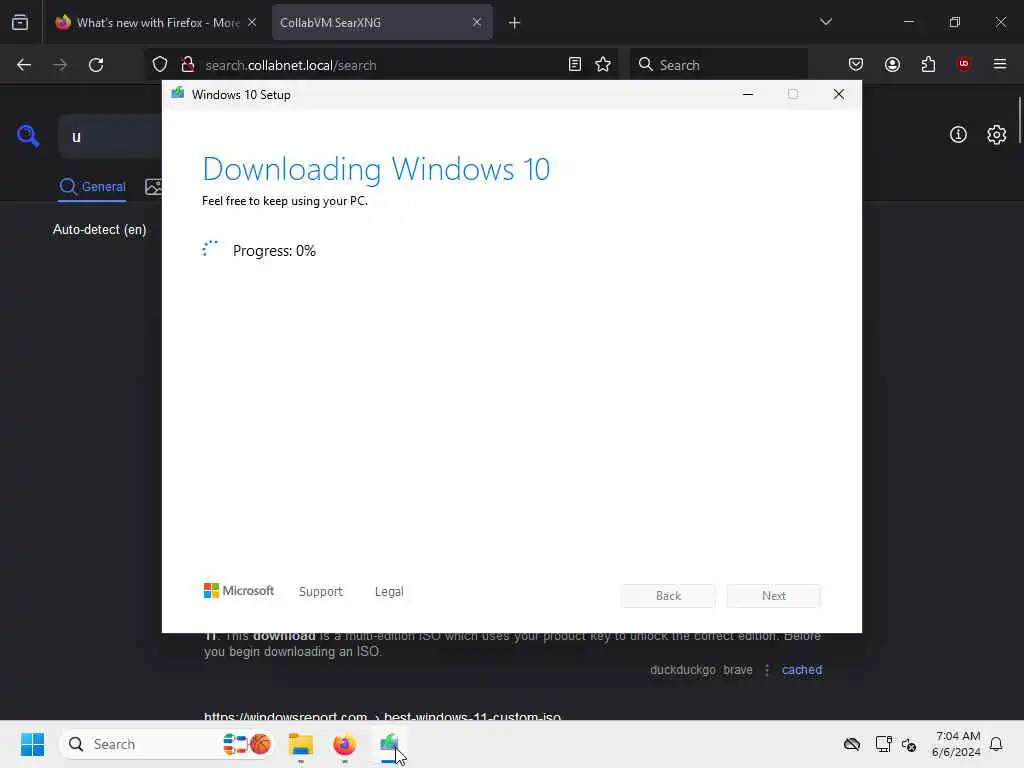Image resolution: width=1024 pixels, height=768 pixels.
Task: Open Auto-detect (en) language selector
Action: click(99, 230)
